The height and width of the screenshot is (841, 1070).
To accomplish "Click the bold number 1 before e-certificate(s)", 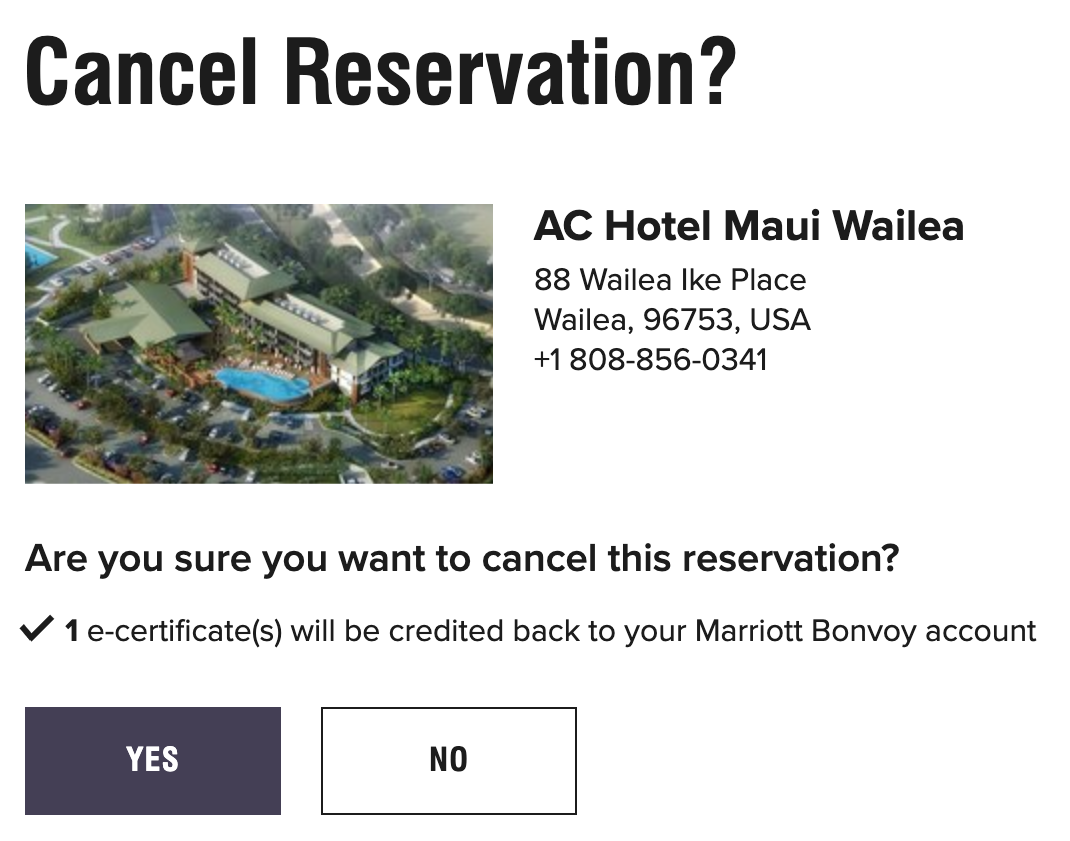I will click(x=72, y=632).
